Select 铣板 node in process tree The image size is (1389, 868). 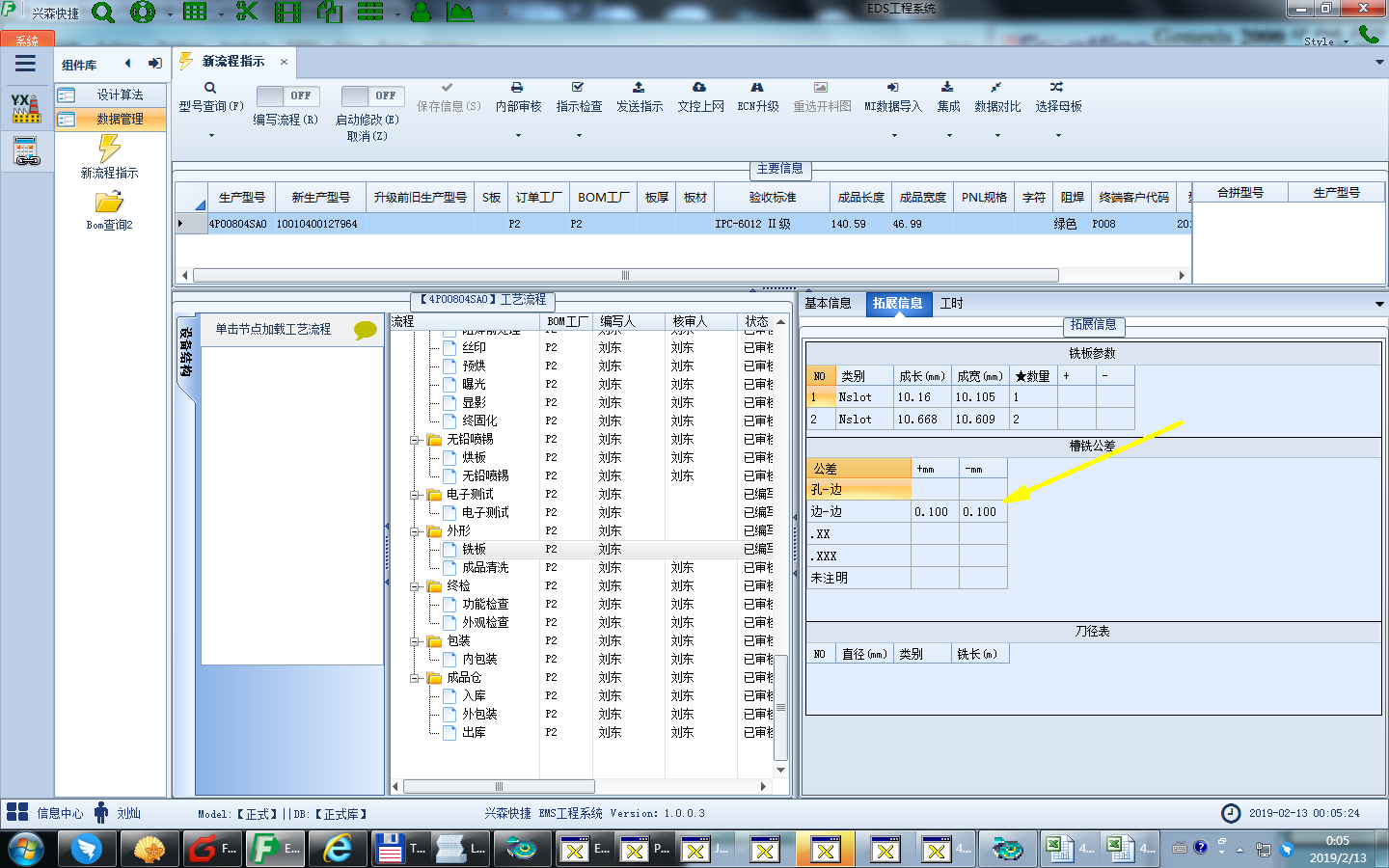pyautogui.click(x=474, y=549)
